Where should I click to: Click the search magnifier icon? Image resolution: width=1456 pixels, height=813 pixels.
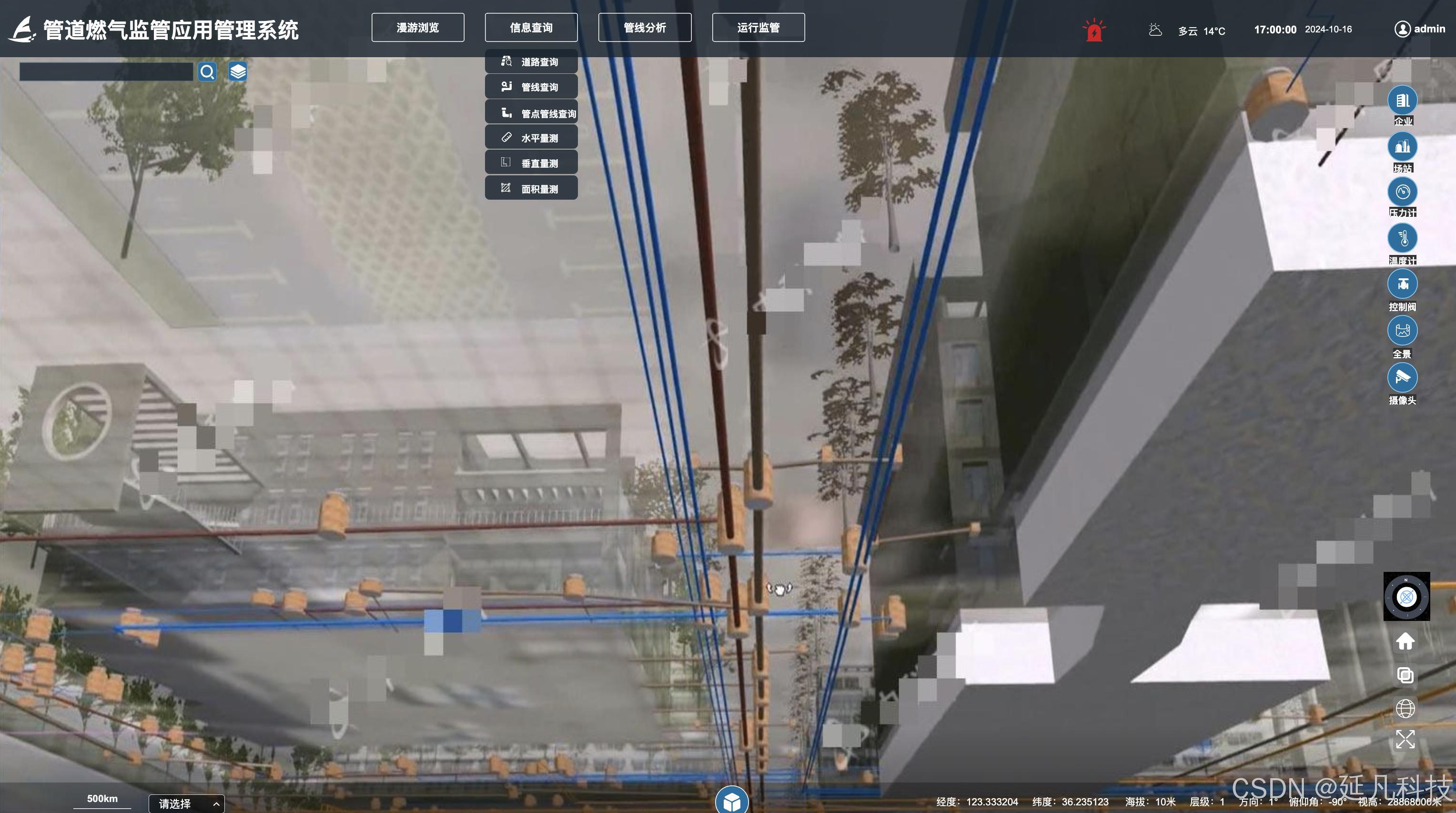(x=207, y=72)
